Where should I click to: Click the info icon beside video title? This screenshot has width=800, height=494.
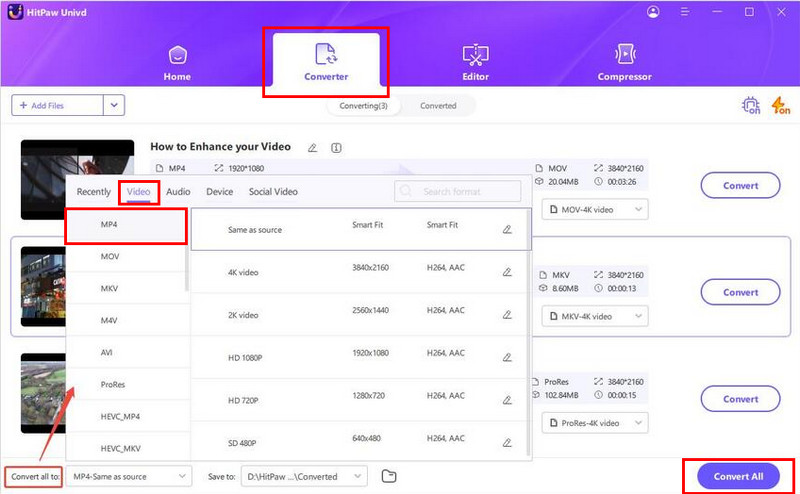pos(336,147)
